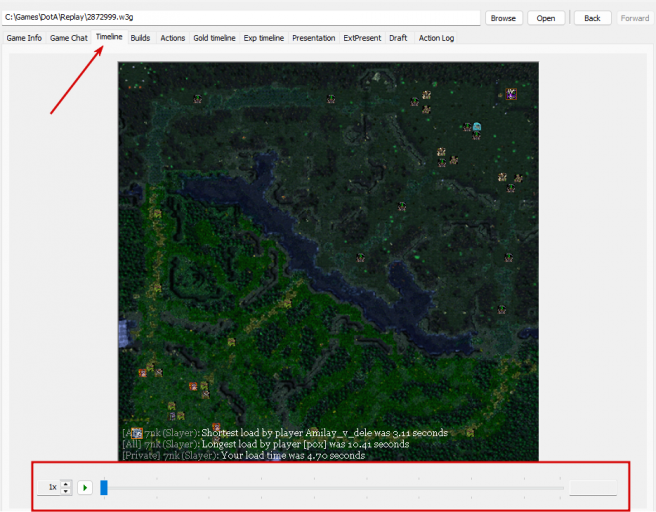The width and height of the screenshot is (656, 512).
Task: Click the 'Shortest load by player' chat line
Action: [x=285, y=433]
